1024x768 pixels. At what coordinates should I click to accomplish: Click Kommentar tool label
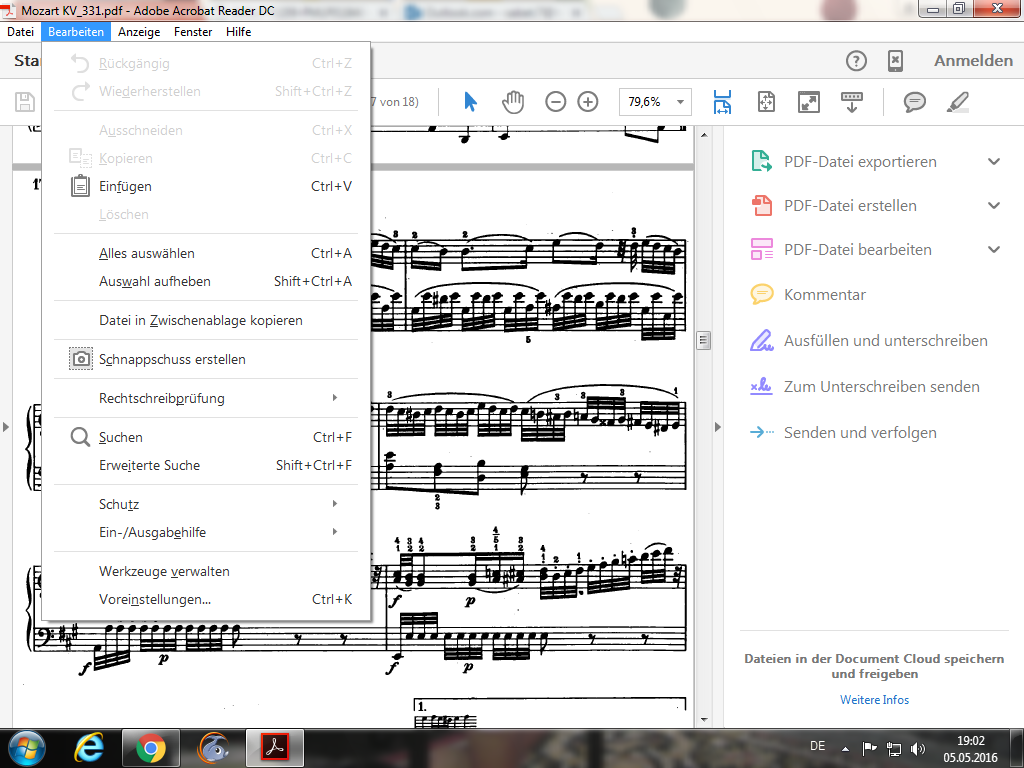[825, 295]
